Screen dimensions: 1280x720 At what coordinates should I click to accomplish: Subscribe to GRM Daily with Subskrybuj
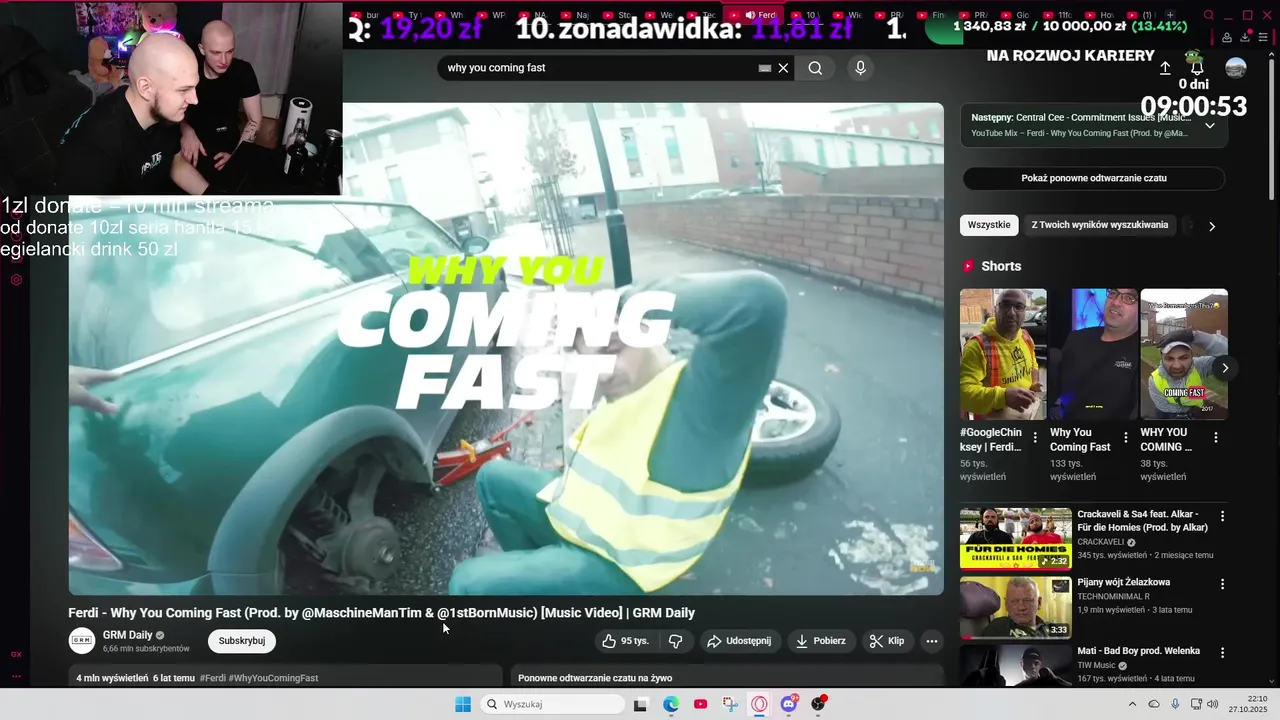tap(242, 641)
